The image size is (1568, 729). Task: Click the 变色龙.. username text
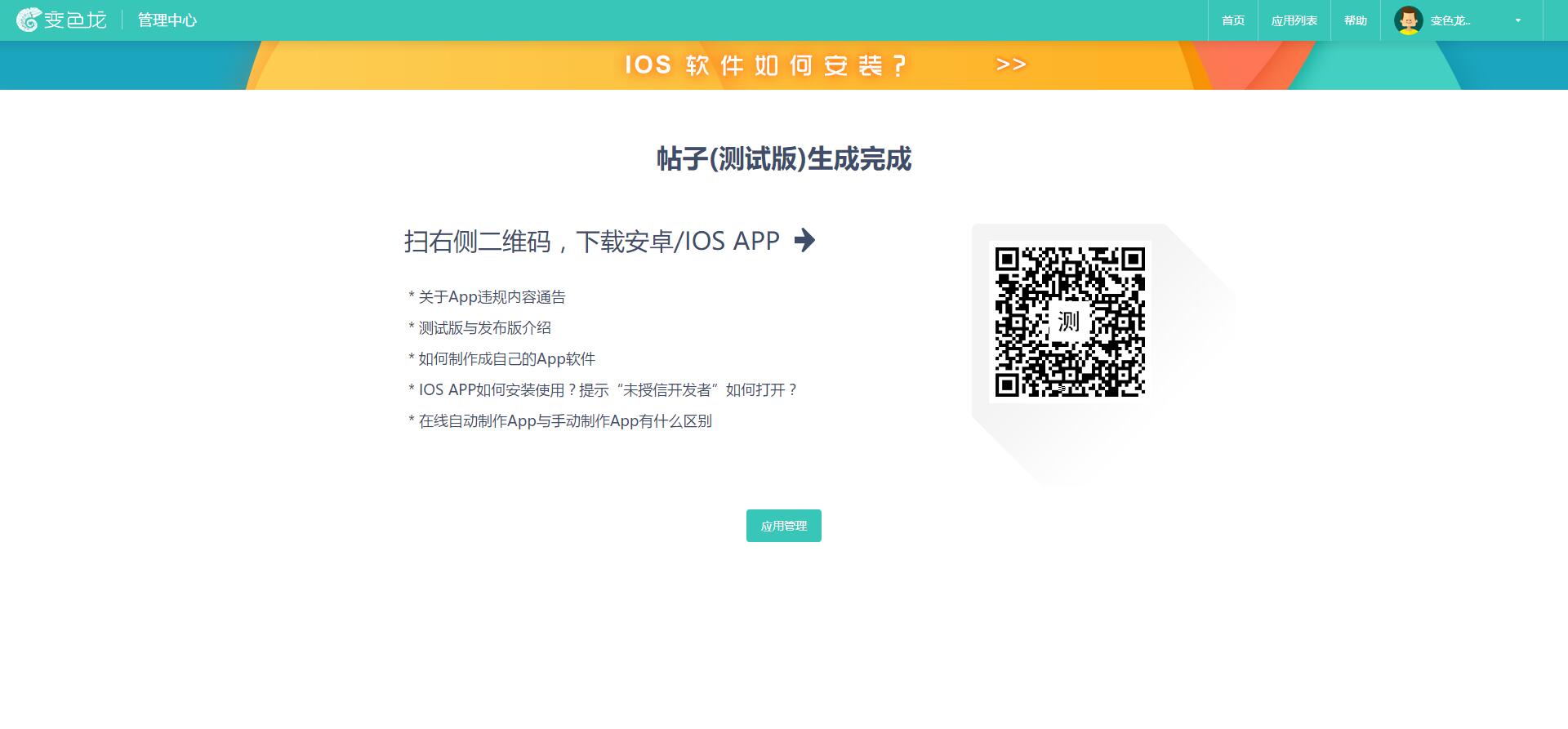(x=1450, y=20)
